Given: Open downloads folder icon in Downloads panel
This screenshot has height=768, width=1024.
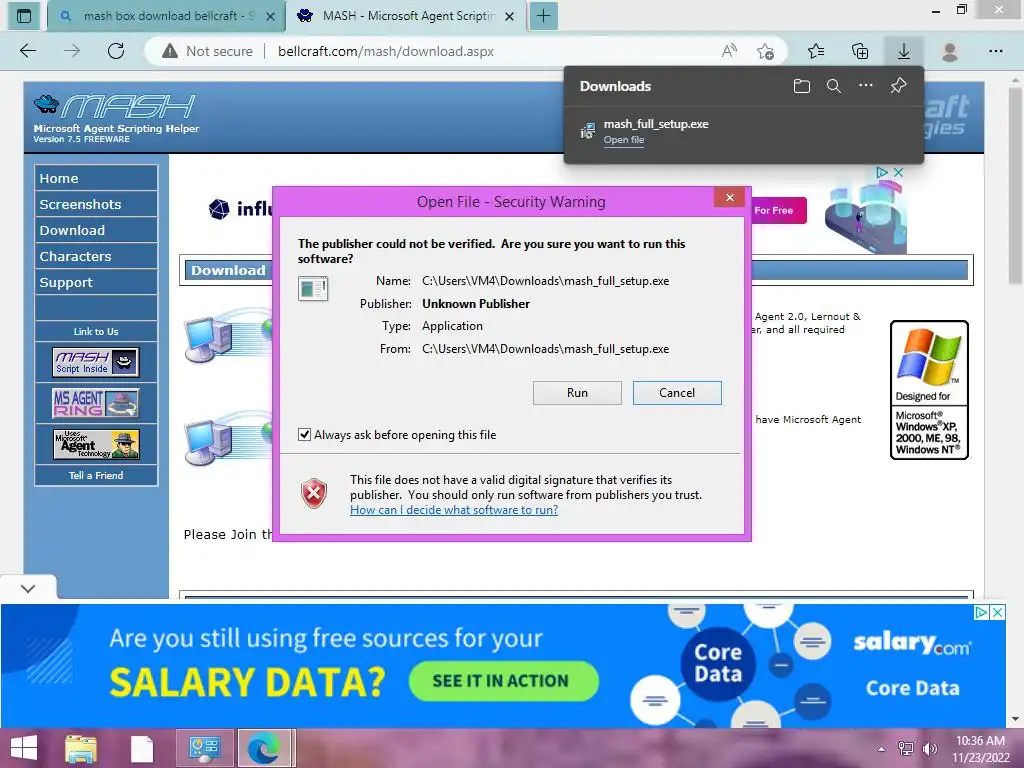Looking at the screenshot, I should [x=802, y=86].
